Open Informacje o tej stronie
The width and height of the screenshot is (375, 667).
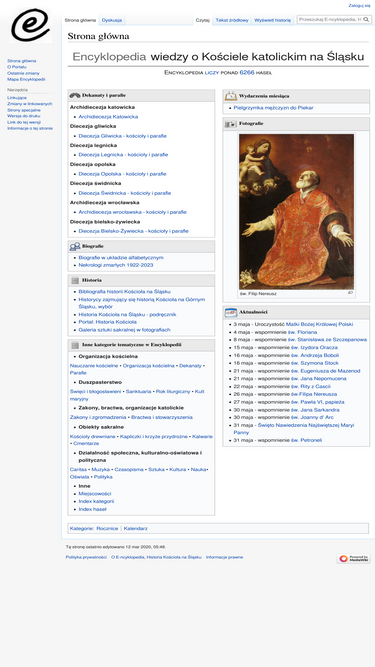coord(30,128)
